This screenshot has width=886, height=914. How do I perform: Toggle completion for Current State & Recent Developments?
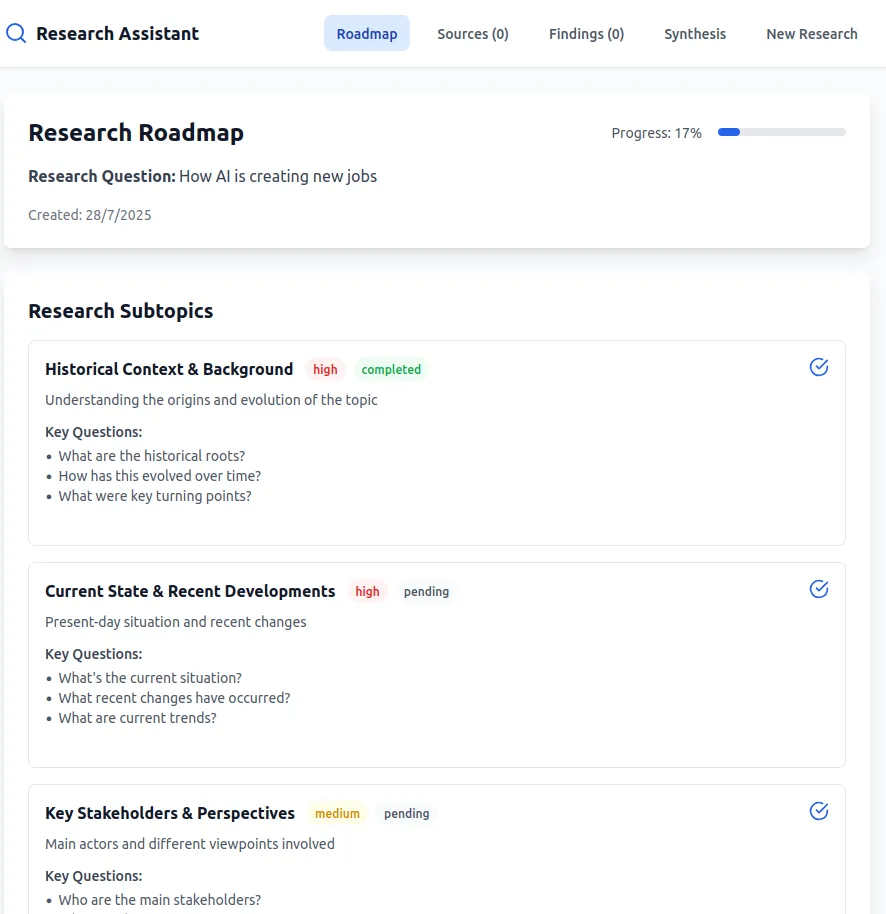818,589
